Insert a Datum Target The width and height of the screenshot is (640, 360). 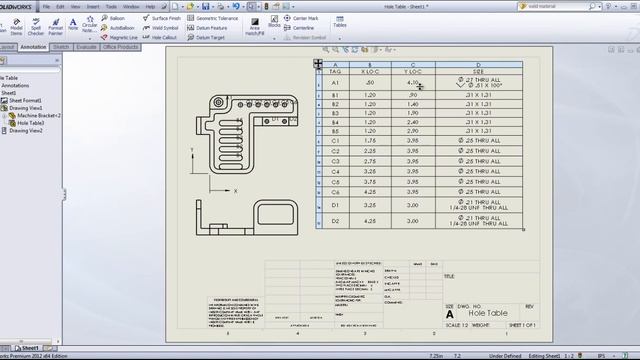tap(206, 38)
